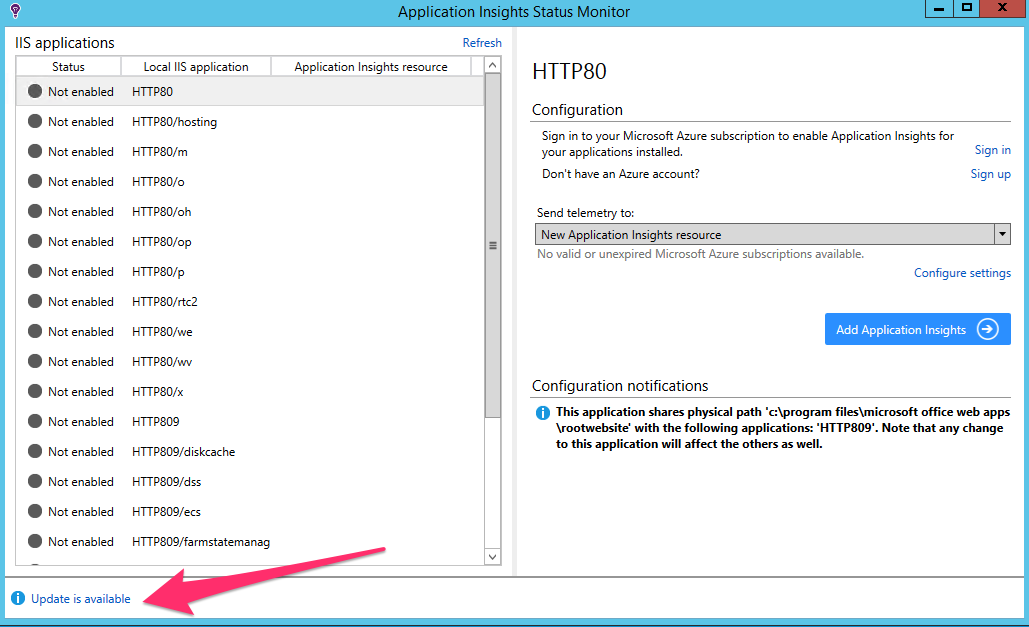The width and height of the screenshot is (1029, 627).
Task: Open Configure settings link
Action: coord(962,273)
